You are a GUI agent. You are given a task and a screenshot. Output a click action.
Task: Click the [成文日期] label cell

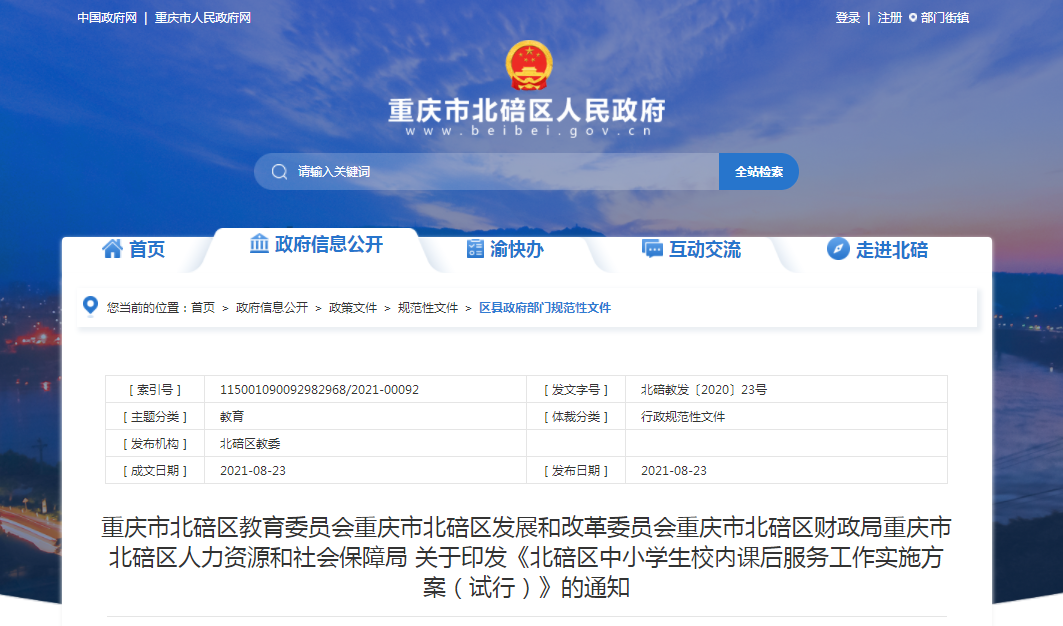pyautogui.click(x=155, y=471)
